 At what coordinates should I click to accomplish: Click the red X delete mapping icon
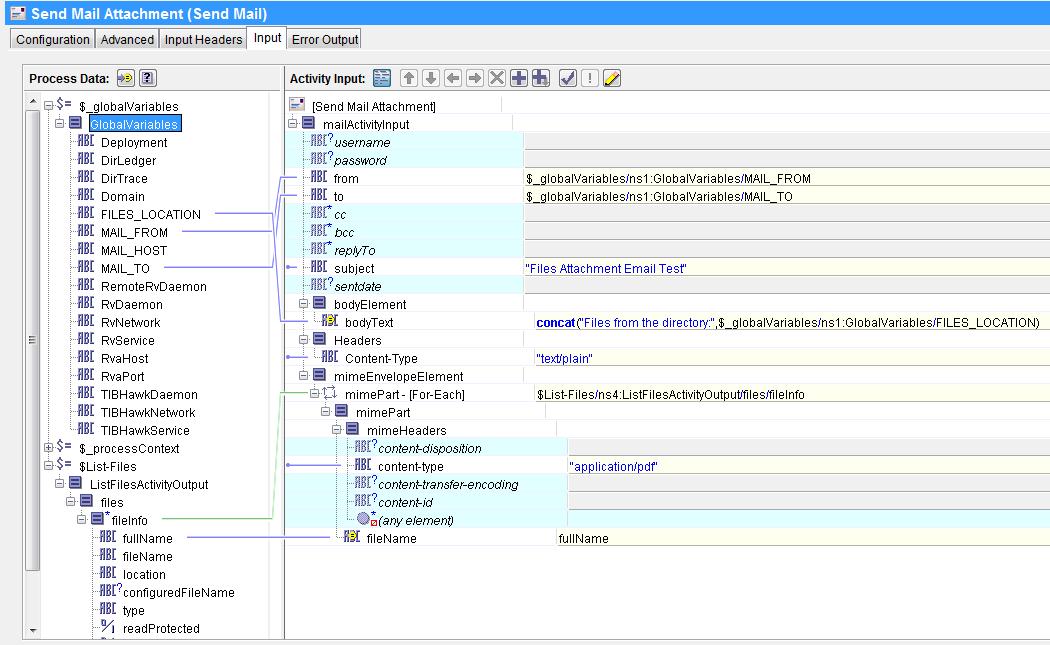click(497, 78)
